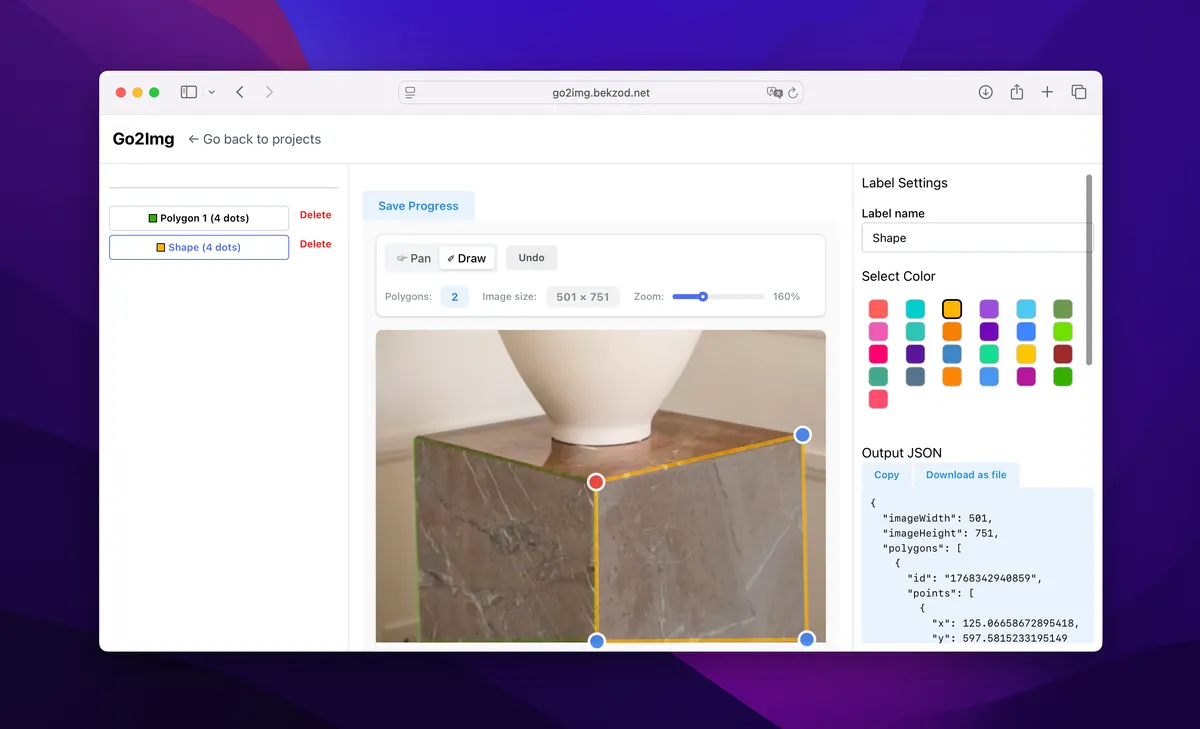
Task: Open the Share icon in Safari toolbar
Action: [1016, 92]
